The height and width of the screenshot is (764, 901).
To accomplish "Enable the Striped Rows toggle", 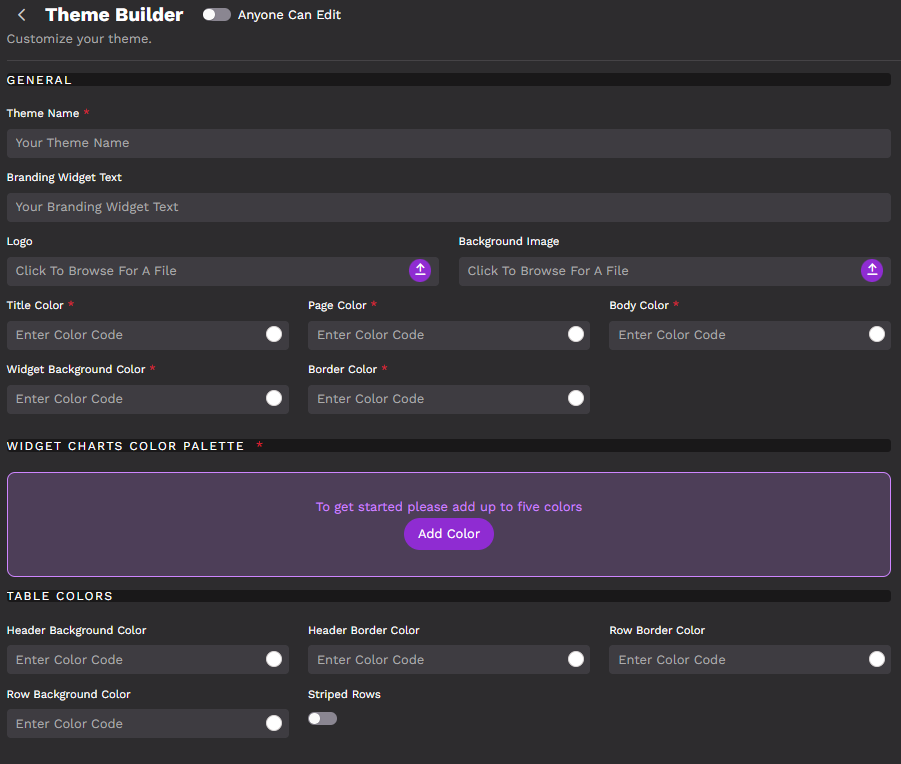I will pyautogui.click(x=322, y=719).
